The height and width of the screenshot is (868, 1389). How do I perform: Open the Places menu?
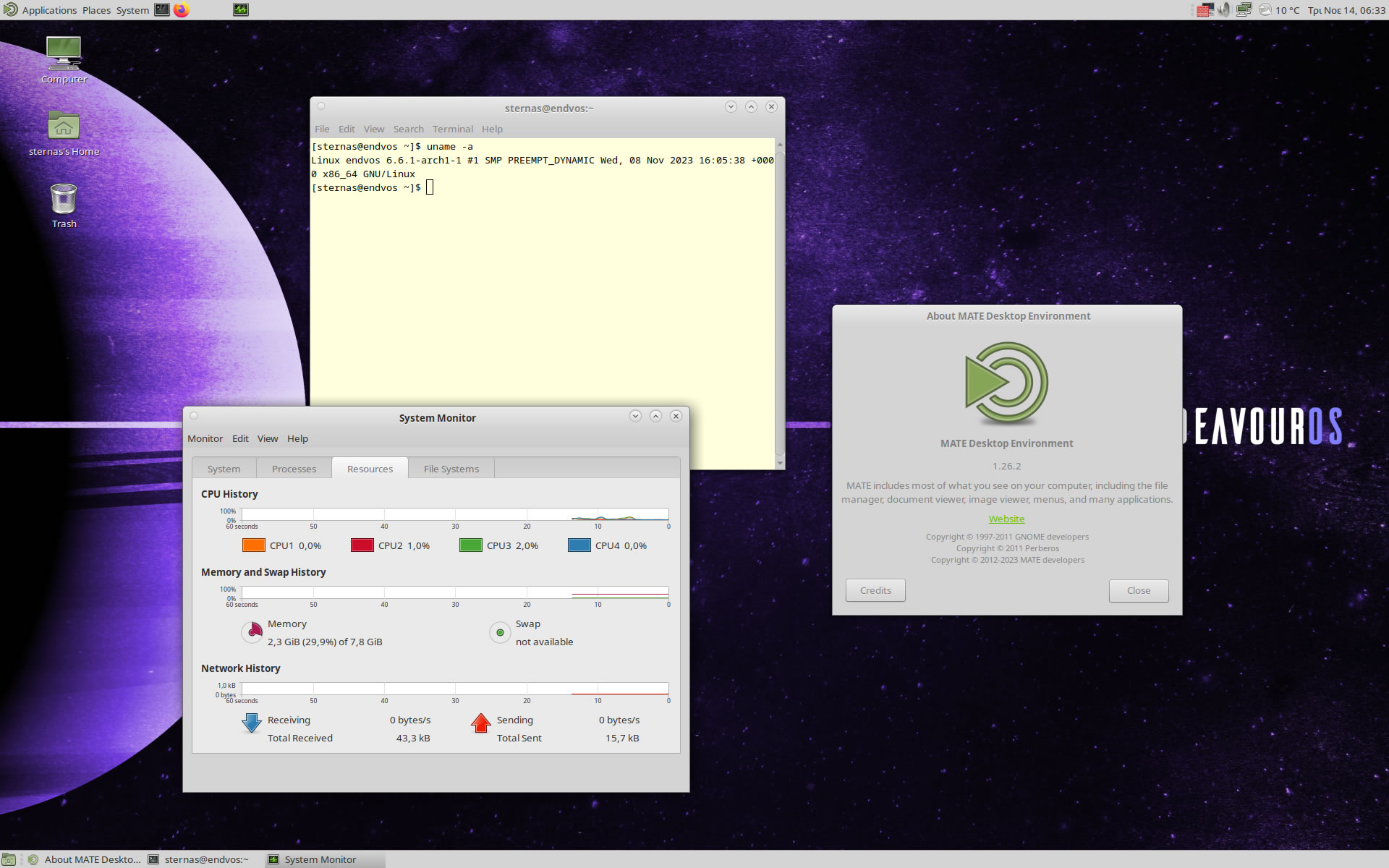point(96,10)
